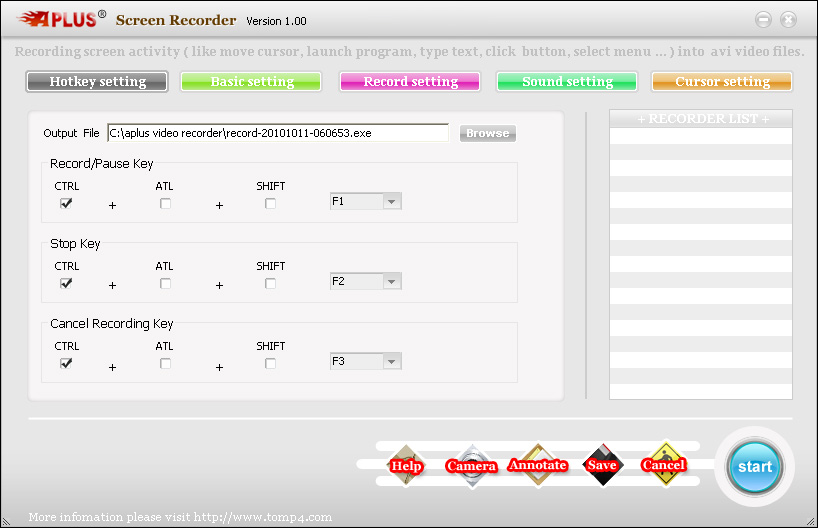This screenshot has width=818, height=528.
Task: Open the Help icon
Action: pos(406,465)
